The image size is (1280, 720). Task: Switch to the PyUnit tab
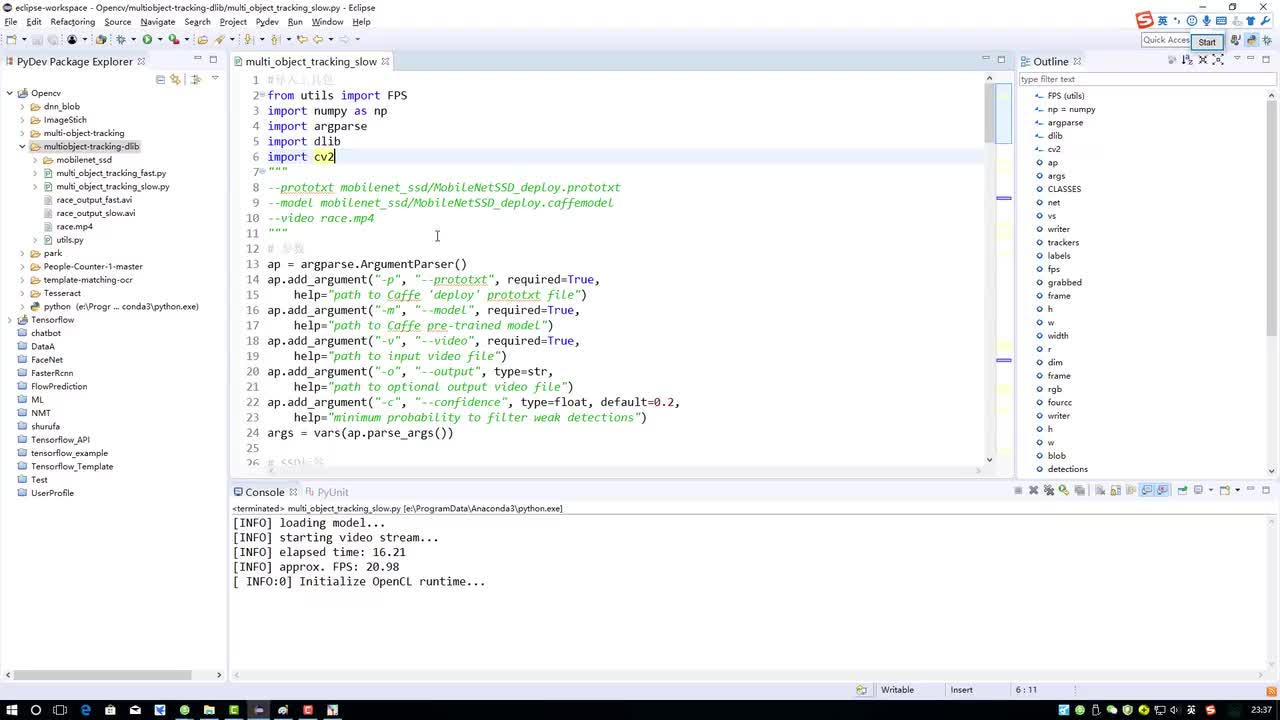[327, 492]
